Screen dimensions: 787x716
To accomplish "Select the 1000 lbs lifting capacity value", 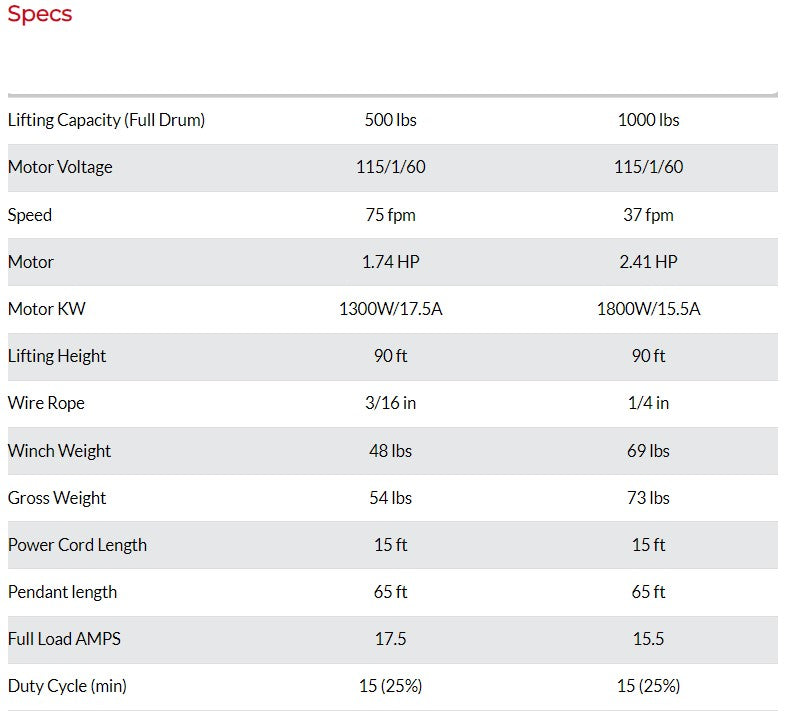I will point(649,120).
